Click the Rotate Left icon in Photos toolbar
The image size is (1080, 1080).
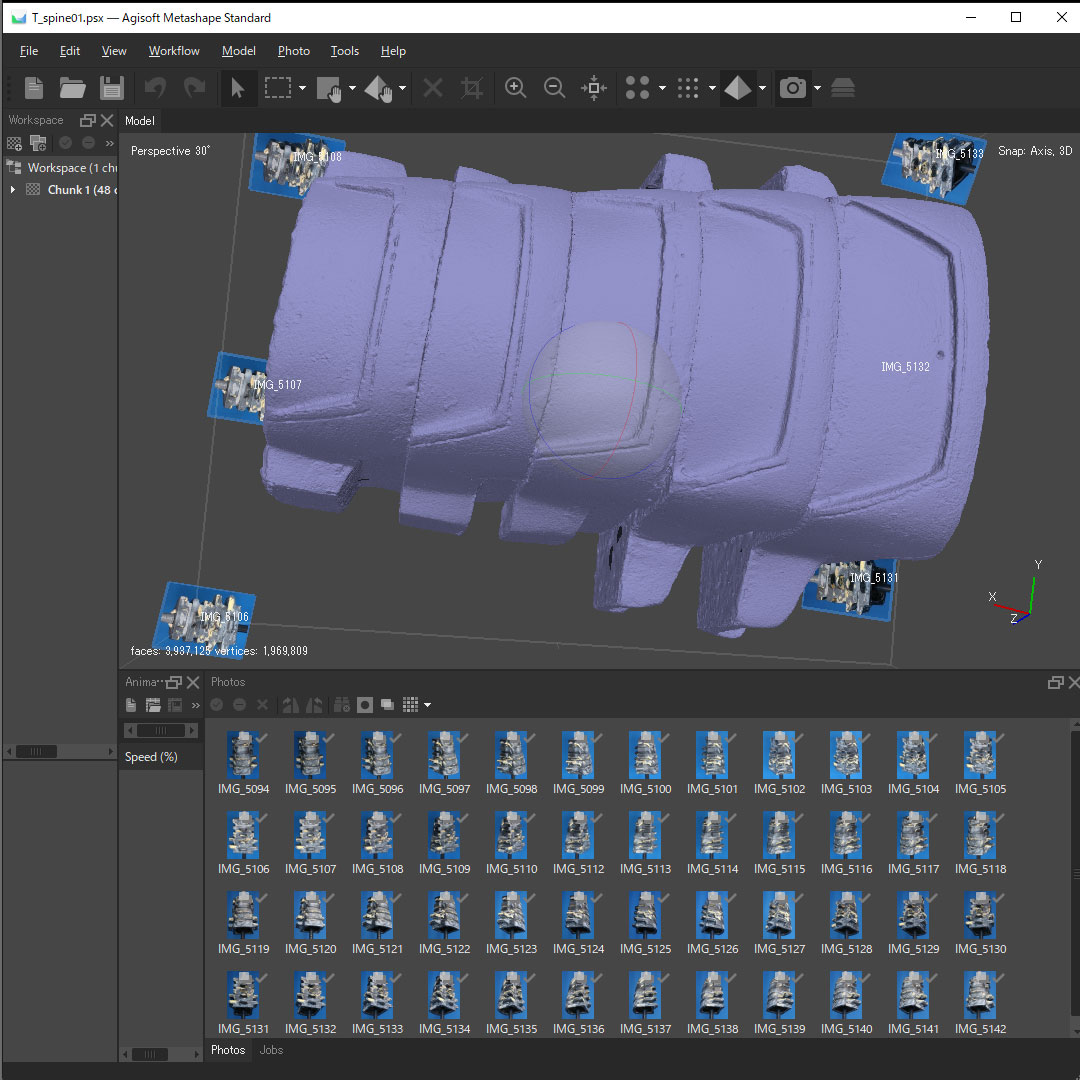[314, 705]
